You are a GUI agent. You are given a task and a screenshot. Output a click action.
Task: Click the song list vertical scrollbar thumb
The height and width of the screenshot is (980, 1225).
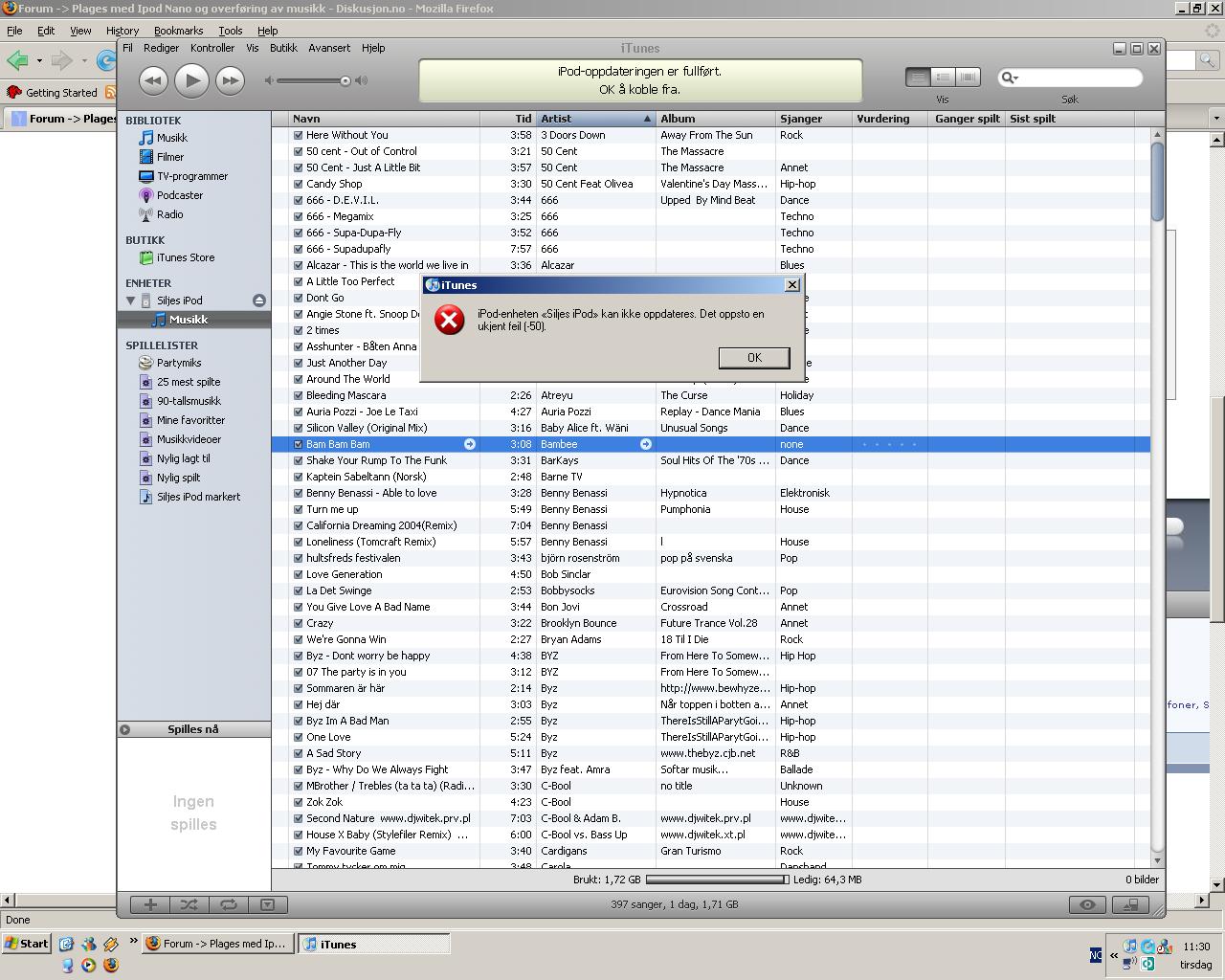point(1157,181)
